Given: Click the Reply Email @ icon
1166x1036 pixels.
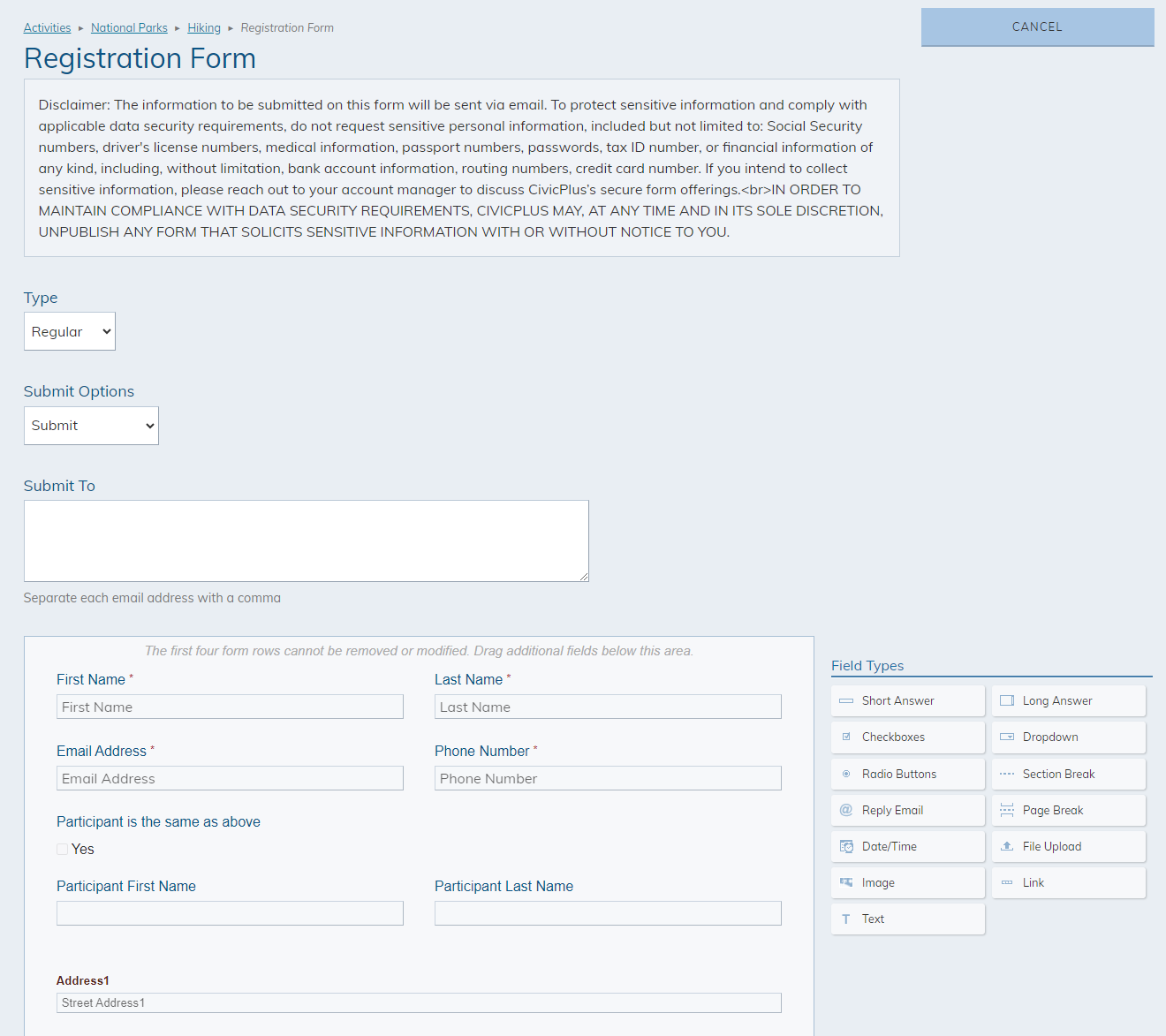Looking at the screenshot, I should [x=846, y=810].
